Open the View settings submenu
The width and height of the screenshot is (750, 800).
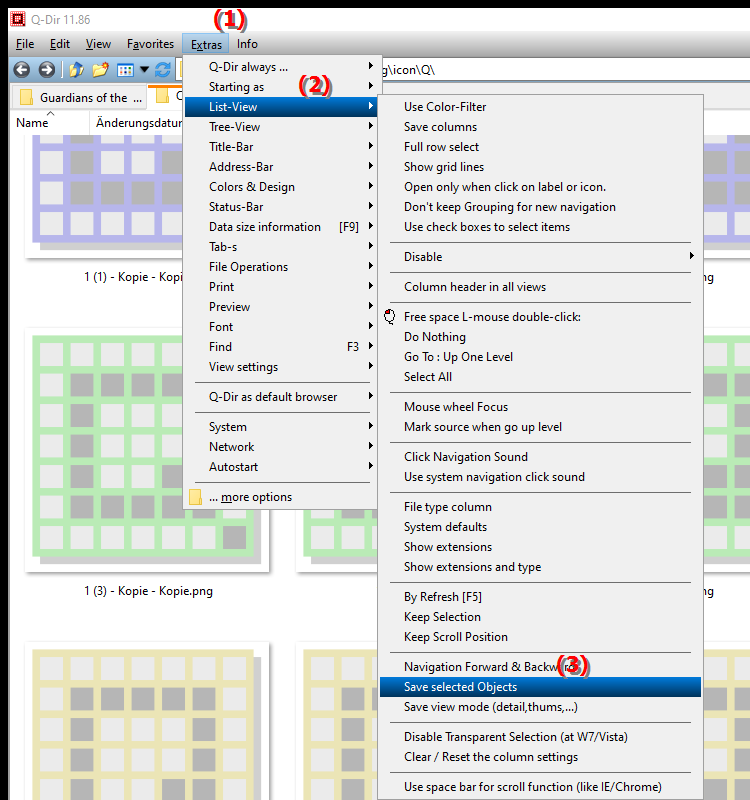pos(281,367)
